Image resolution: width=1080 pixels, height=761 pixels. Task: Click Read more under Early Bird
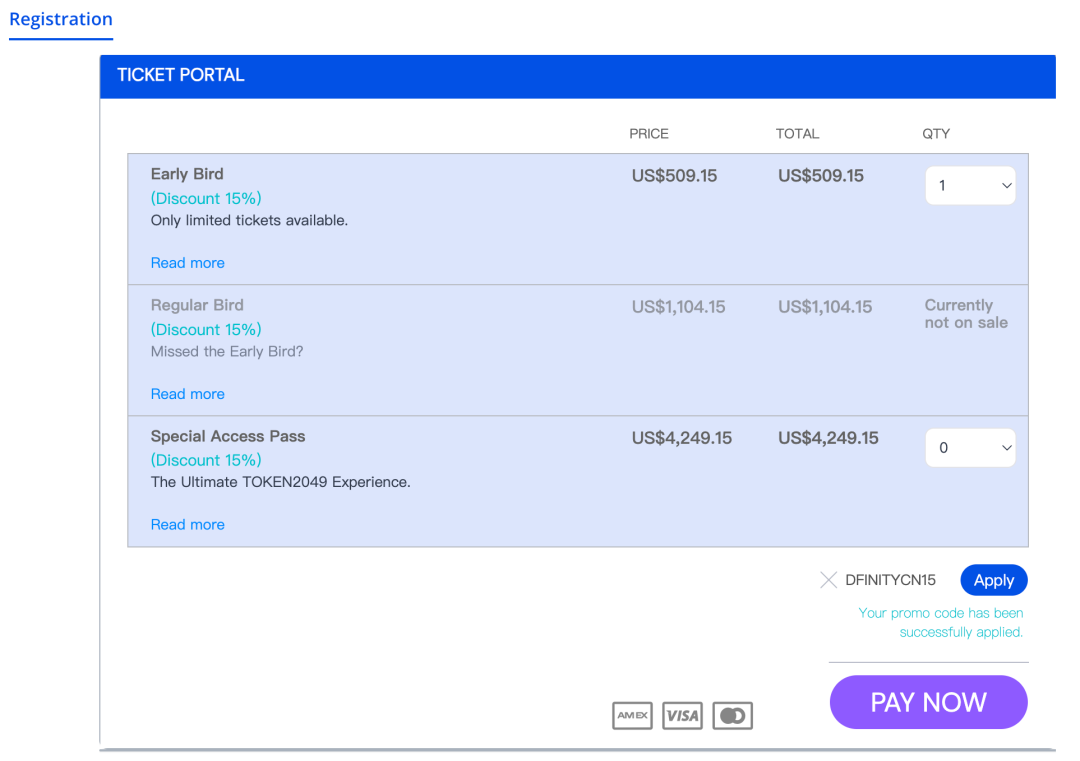tap(187, 263)
